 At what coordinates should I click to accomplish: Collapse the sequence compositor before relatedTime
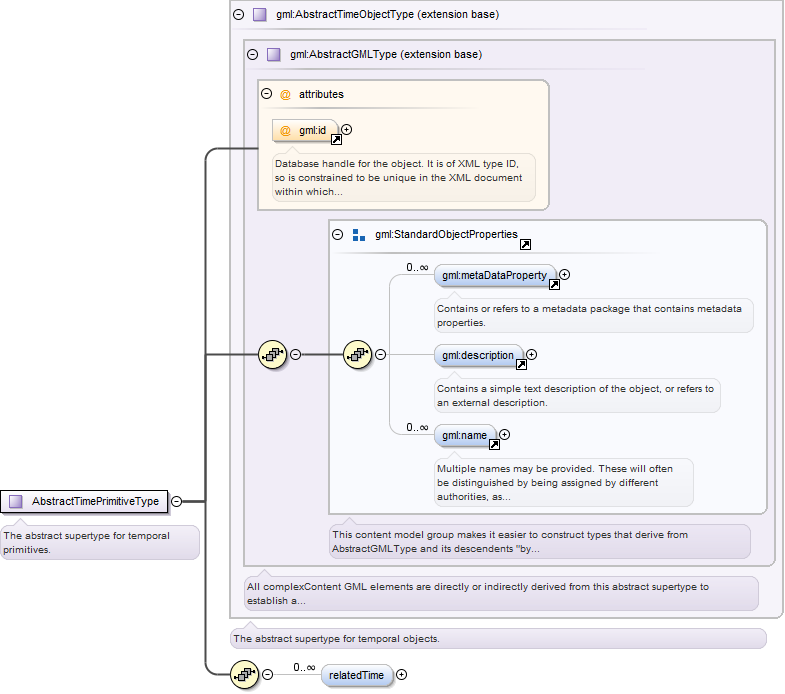coord(268,674)
